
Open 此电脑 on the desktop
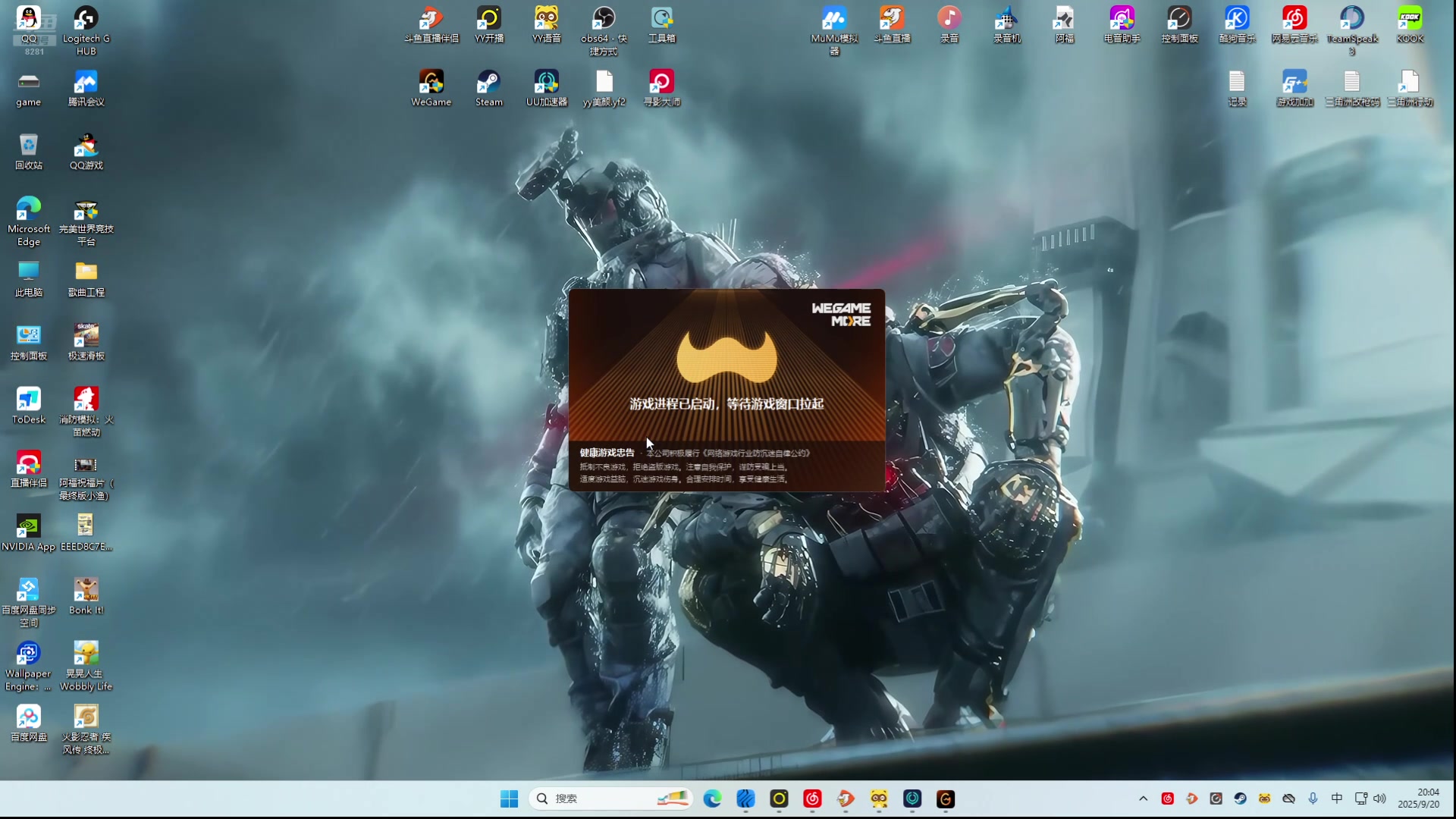click(29, 278)
